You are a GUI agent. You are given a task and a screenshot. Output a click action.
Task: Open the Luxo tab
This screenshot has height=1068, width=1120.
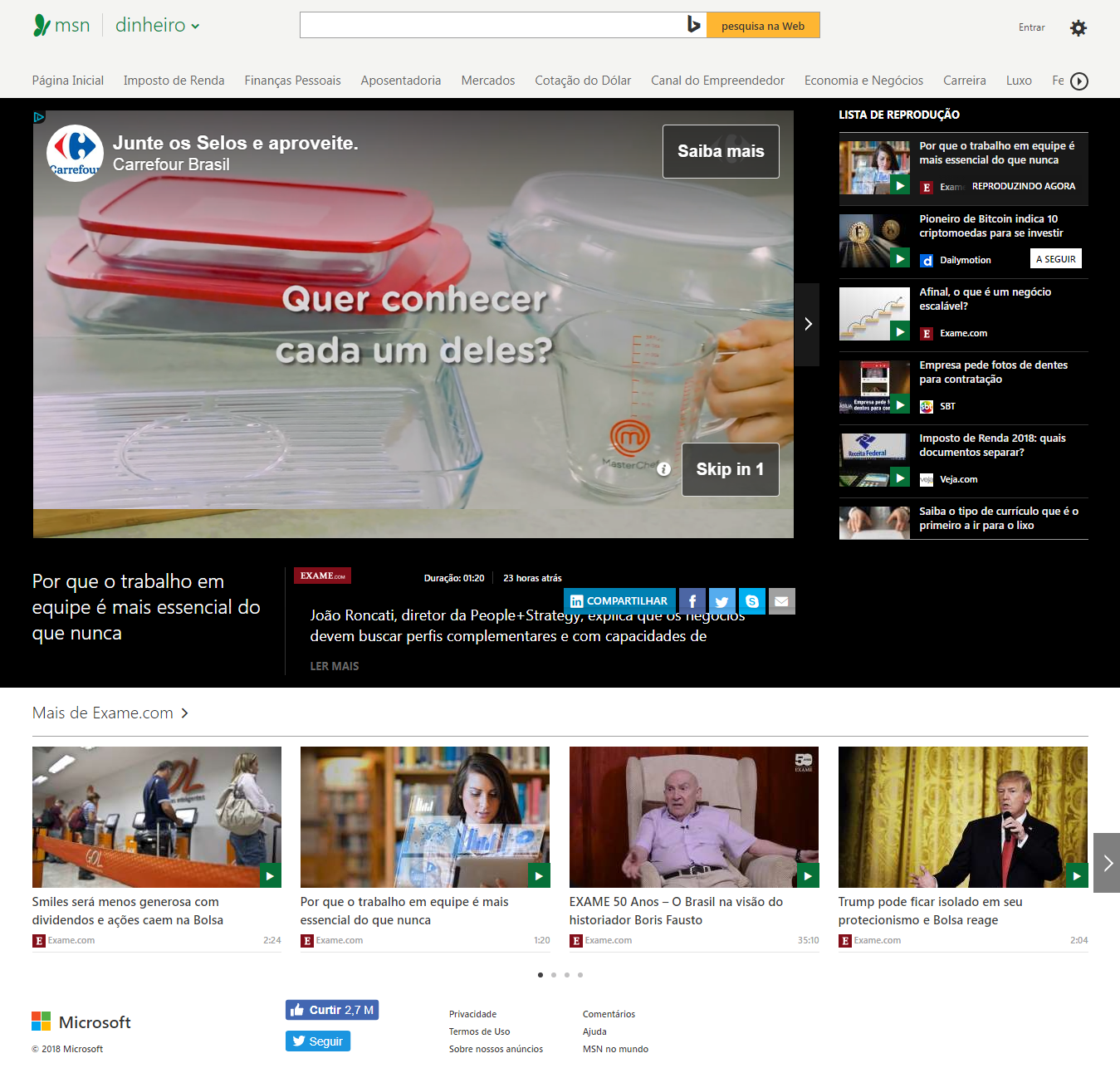pos(1019,81)
